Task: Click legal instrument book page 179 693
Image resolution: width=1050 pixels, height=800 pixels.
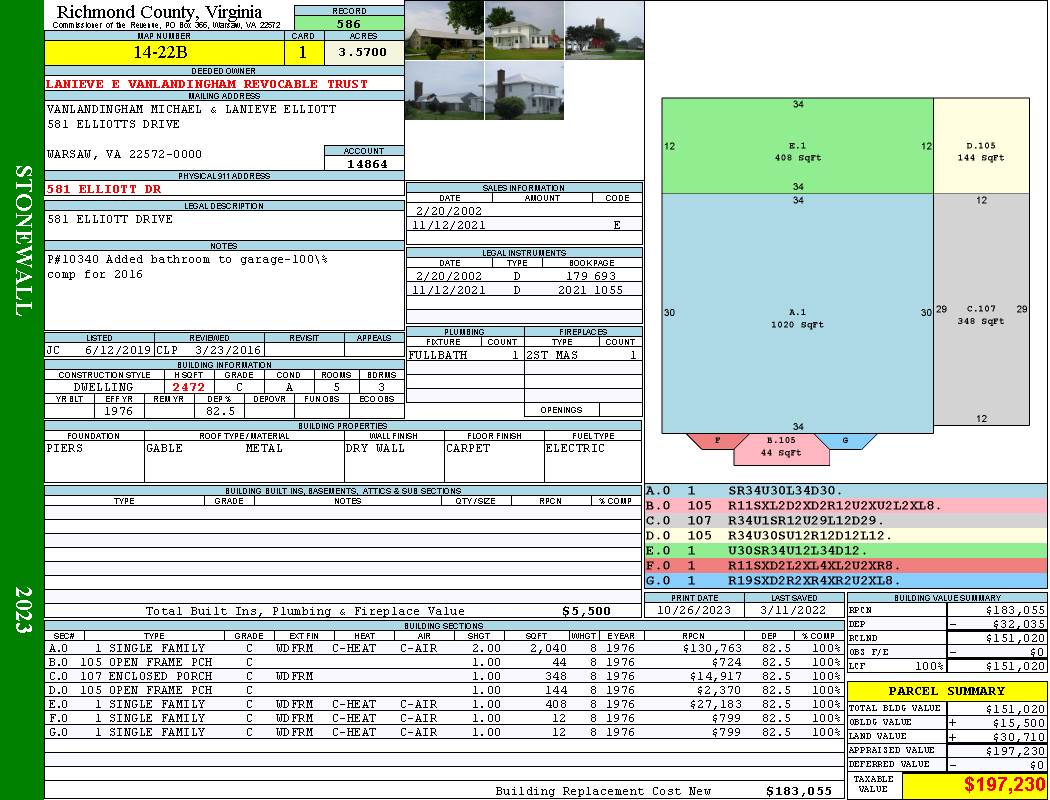Action: tap(591, 276)
